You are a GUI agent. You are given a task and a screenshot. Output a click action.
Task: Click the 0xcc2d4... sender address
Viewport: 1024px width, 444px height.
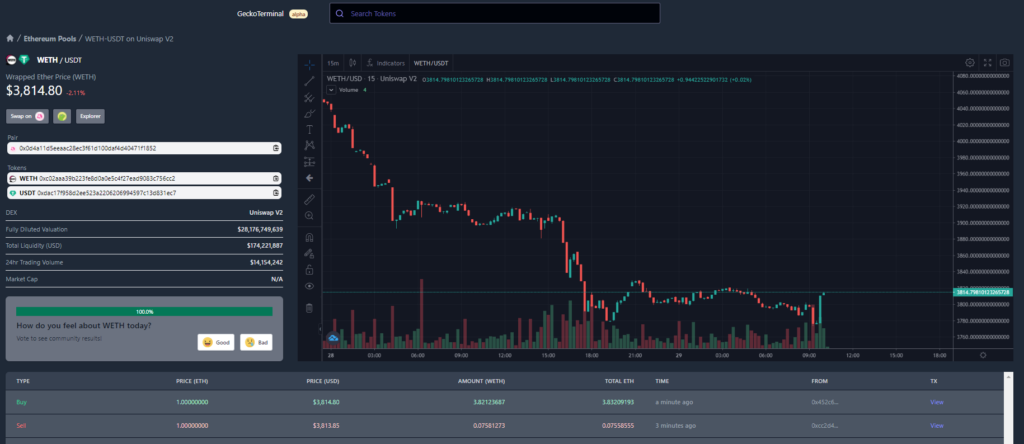click(824, 426)
